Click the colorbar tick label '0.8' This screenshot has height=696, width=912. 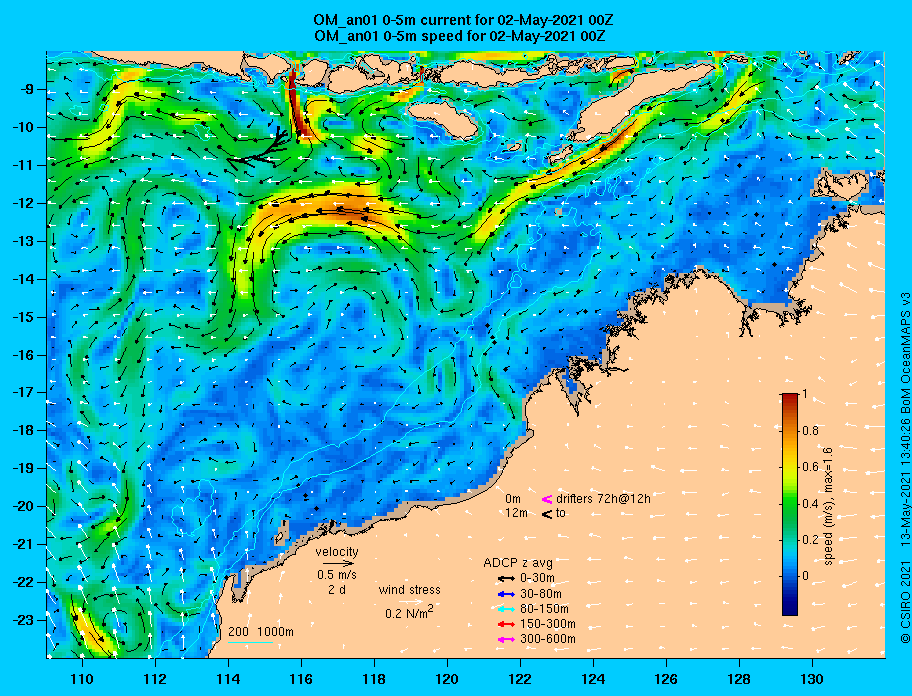tap(810, 431)
